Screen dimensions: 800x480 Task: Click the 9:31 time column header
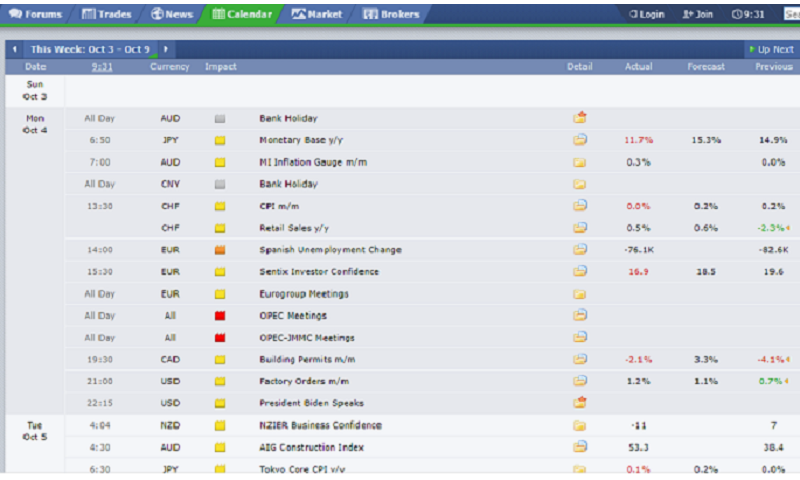coord(101,67)
